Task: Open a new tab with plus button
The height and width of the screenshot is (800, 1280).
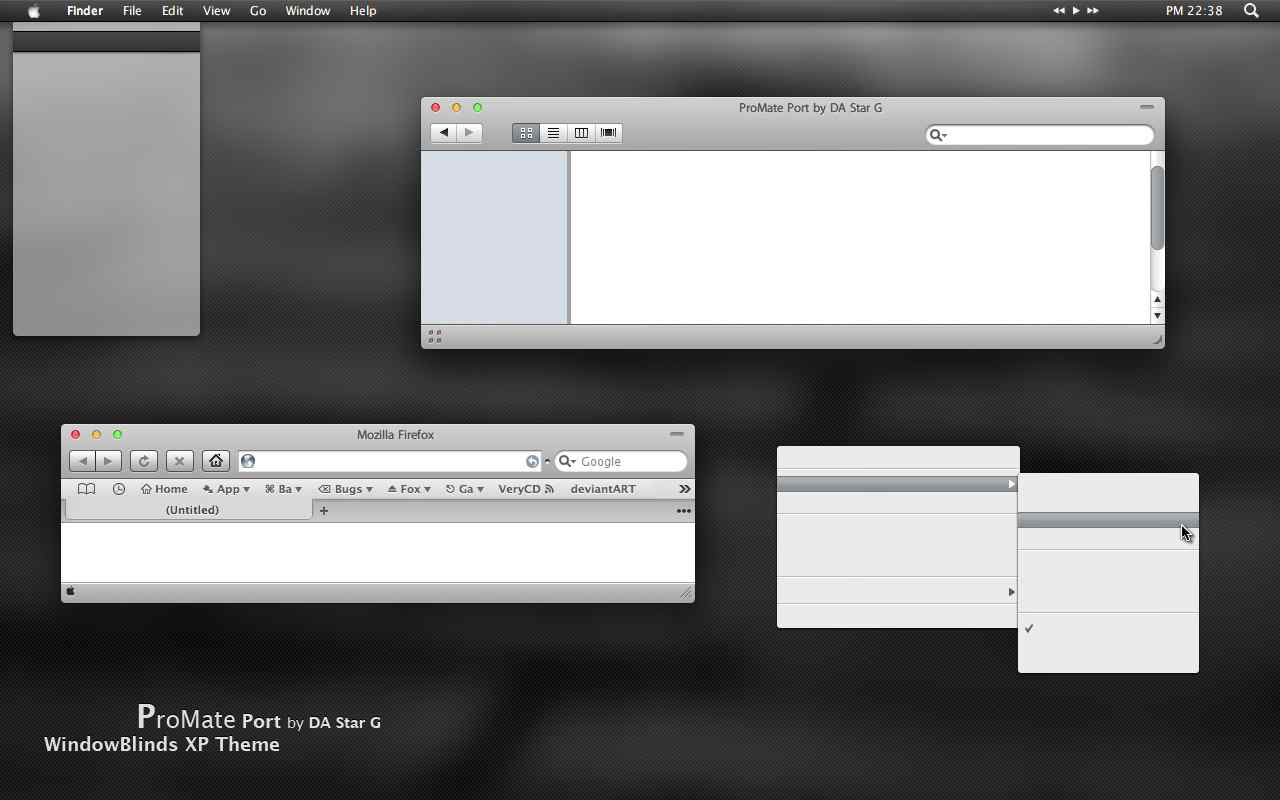Action: [x=323, y=511]
